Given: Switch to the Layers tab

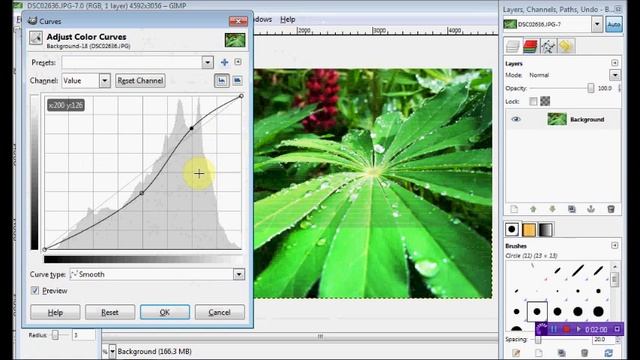Looking at the screenshot, I should point(513,47).
